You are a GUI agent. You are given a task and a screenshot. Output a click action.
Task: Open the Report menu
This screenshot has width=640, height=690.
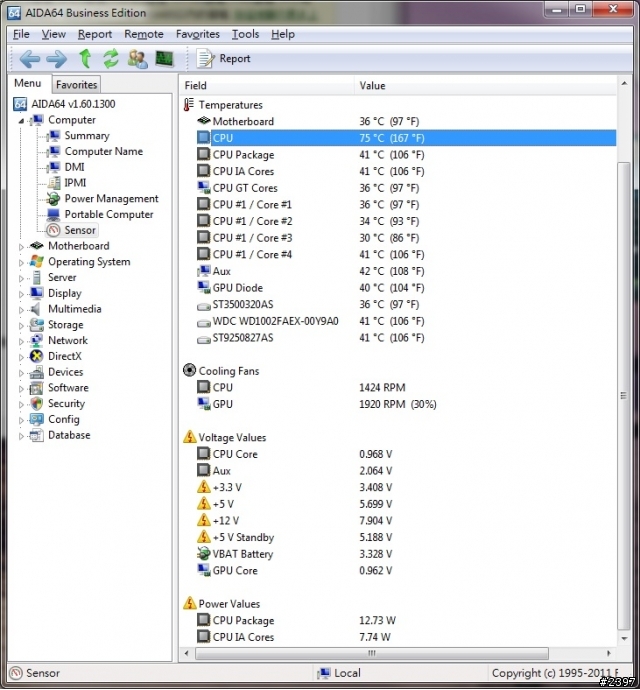(x=95, y=34)
